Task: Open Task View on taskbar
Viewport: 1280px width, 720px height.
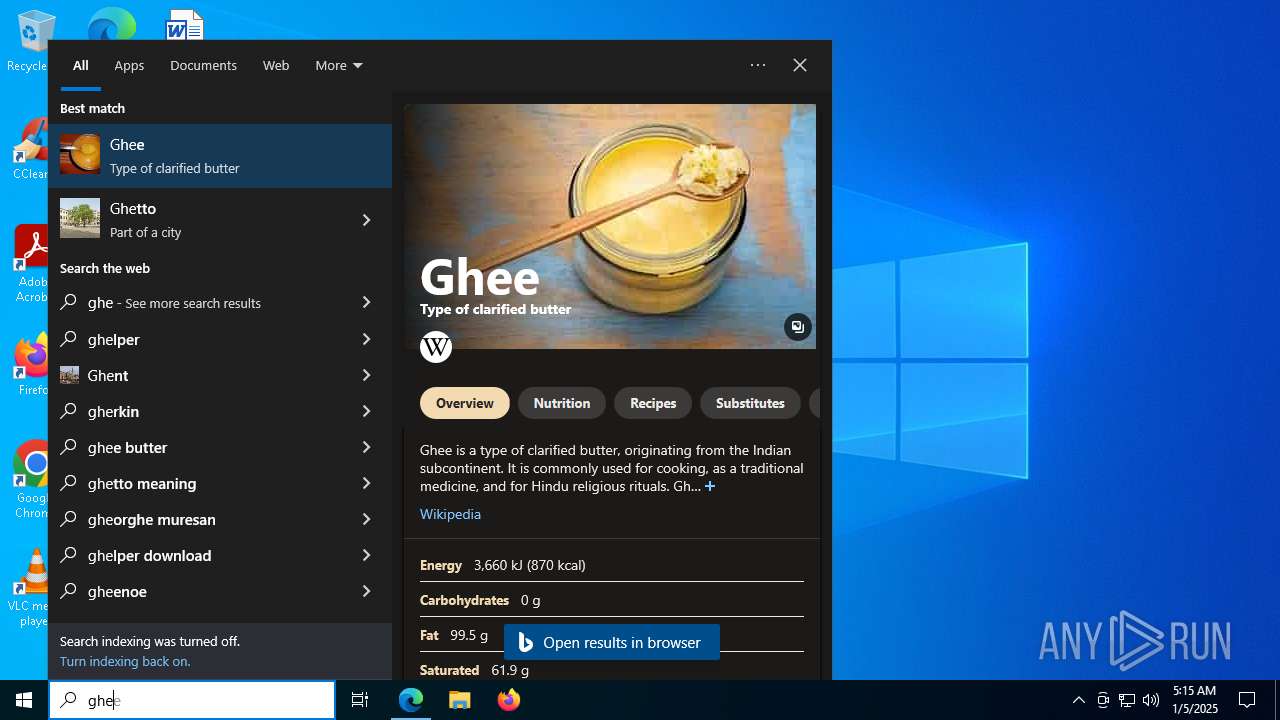Action: [x=360, y=700]
